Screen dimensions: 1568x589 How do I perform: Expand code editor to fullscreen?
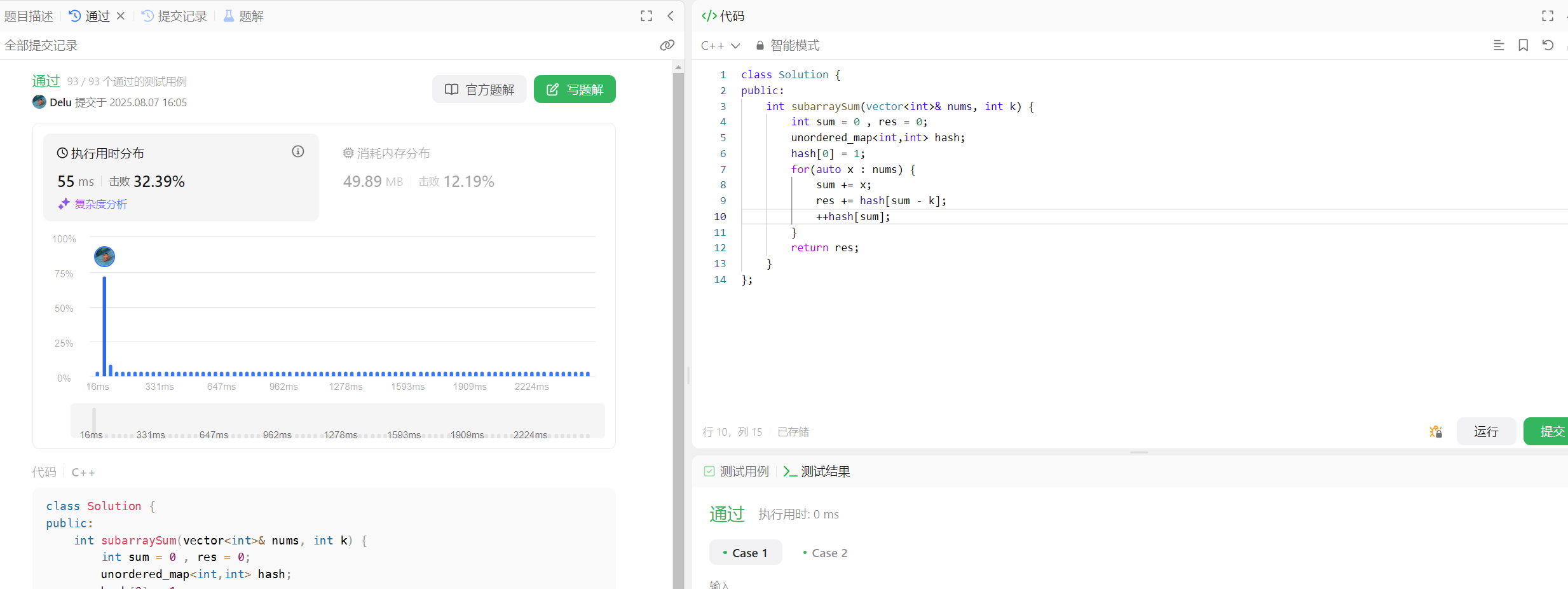click(1548, 16)
